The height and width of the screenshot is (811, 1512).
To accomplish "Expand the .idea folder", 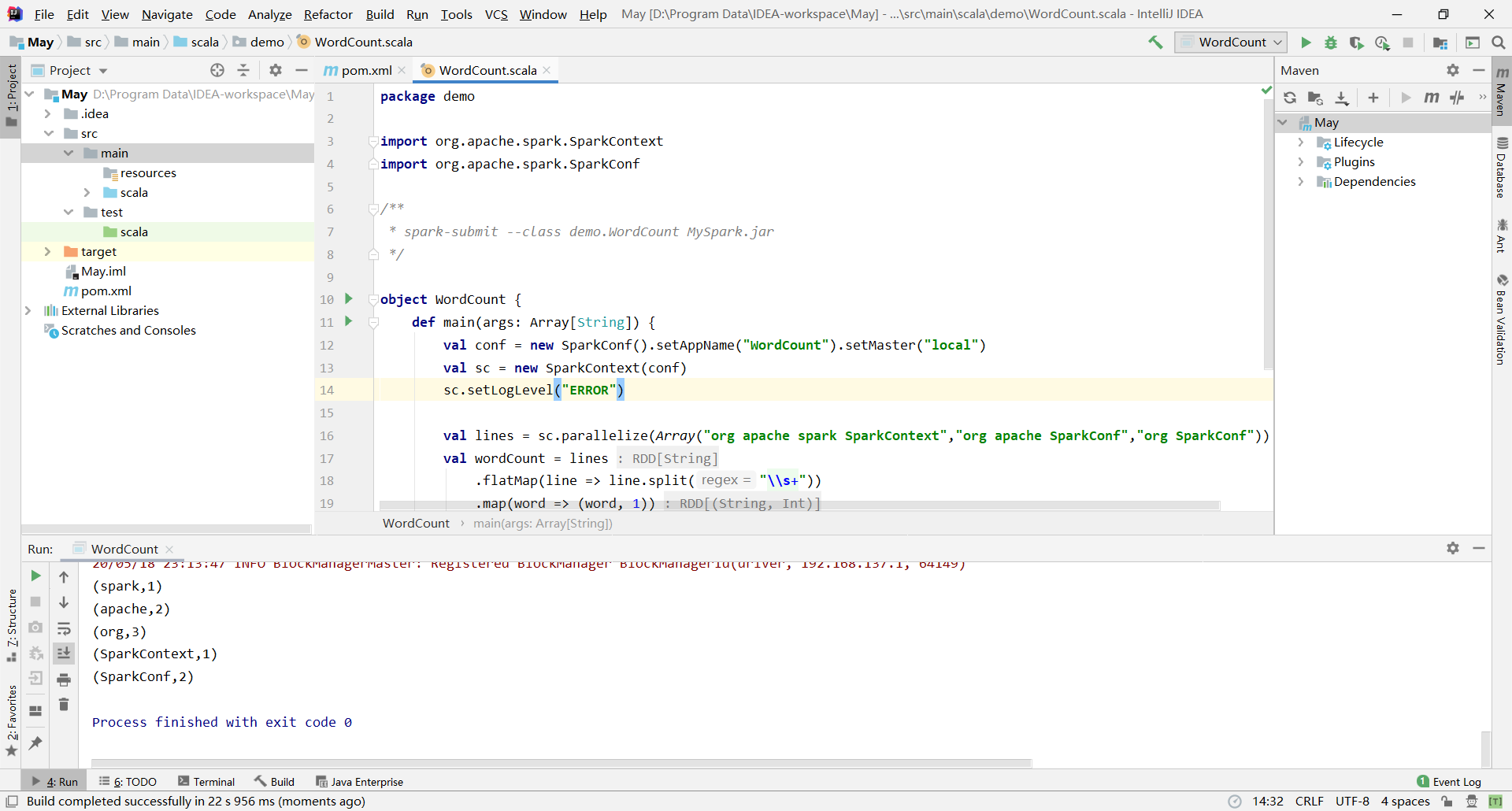I will click(47, 114).
